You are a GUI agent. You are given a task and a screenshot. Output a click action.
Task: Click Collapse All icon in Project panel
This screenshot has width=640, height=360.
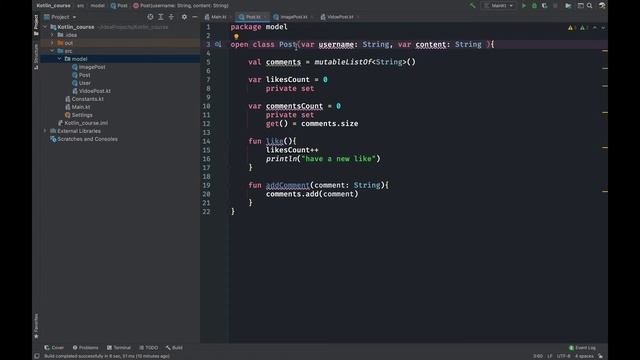pos(171,17)
